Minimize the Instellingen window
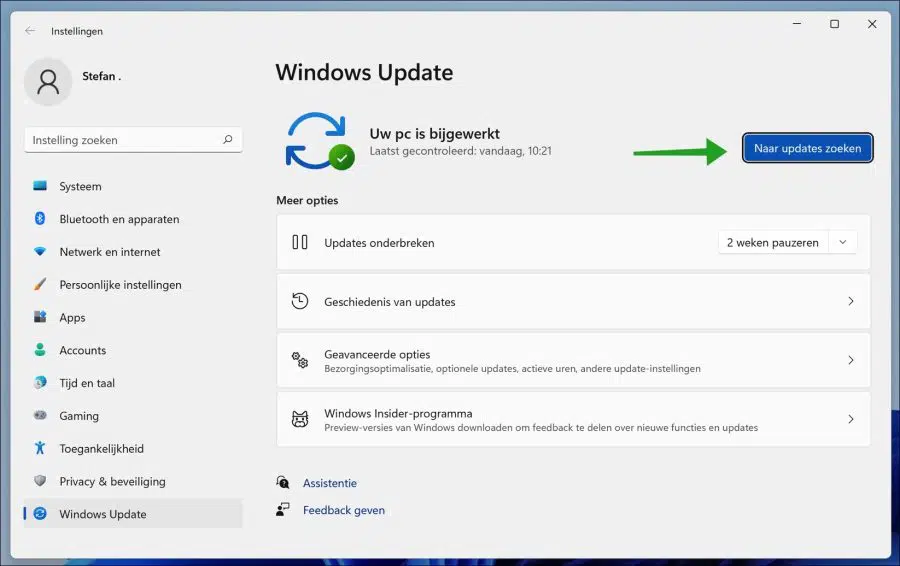 [797, 24]
